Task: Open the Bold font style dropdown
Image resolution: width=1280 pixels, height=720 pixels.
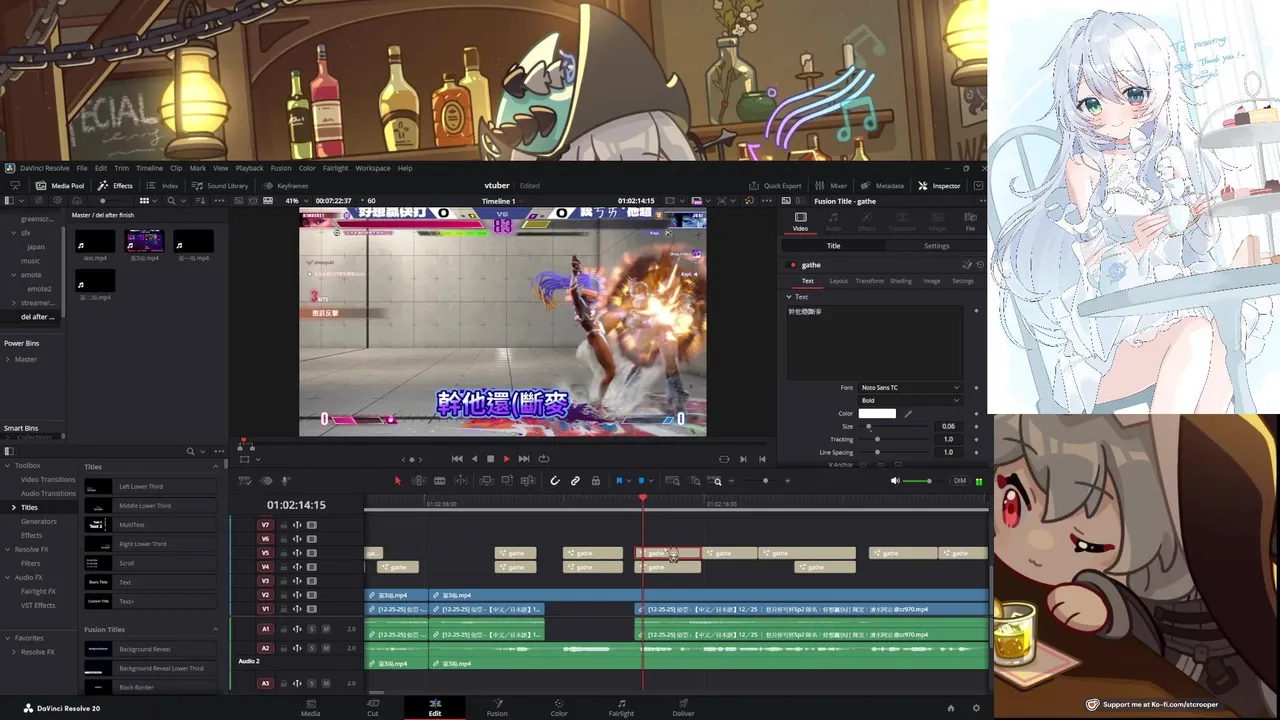Action: click(910, 401)
